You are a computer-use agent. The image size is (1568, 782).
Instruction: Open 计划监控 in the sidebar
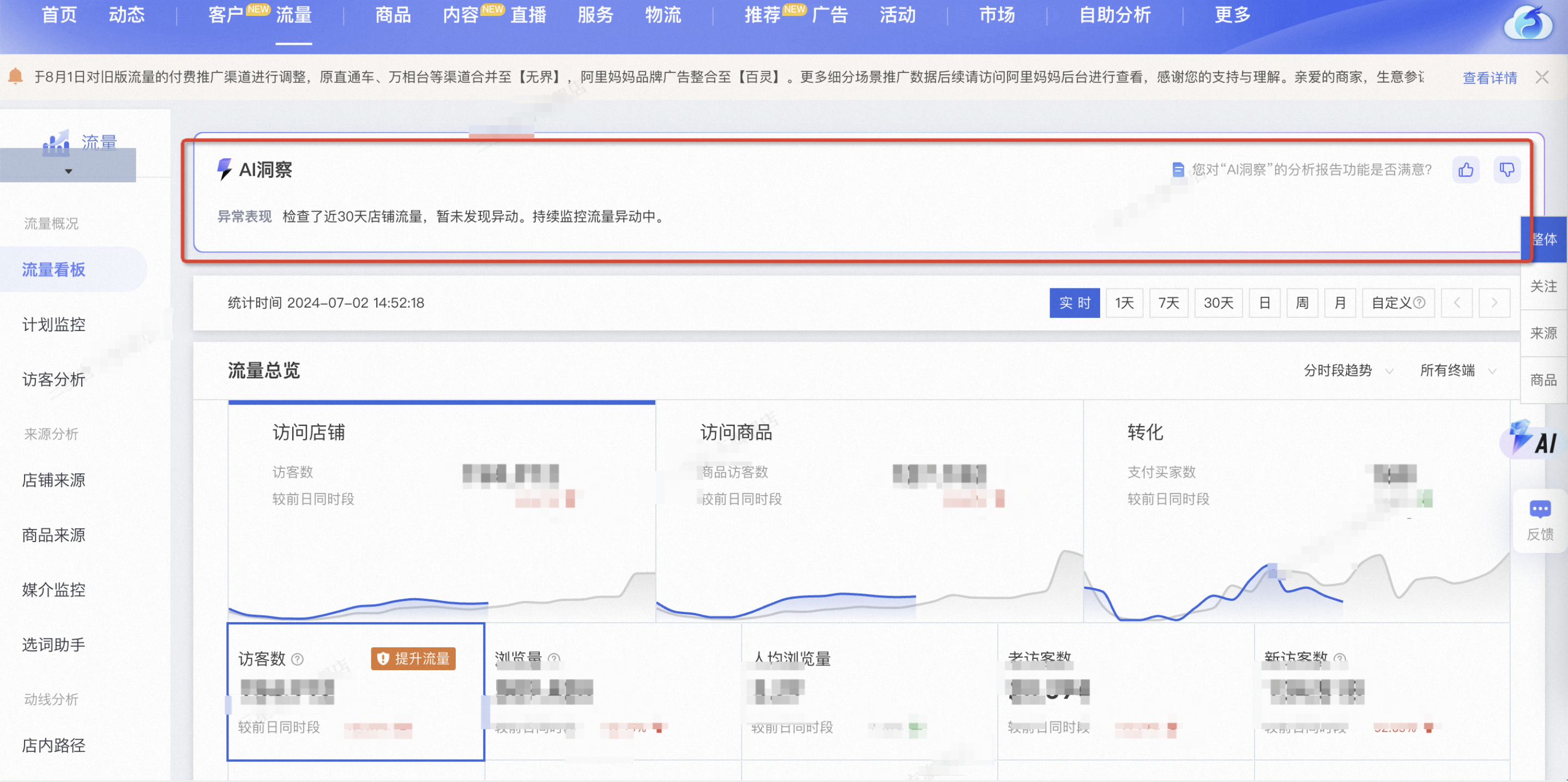pos(53,324)
